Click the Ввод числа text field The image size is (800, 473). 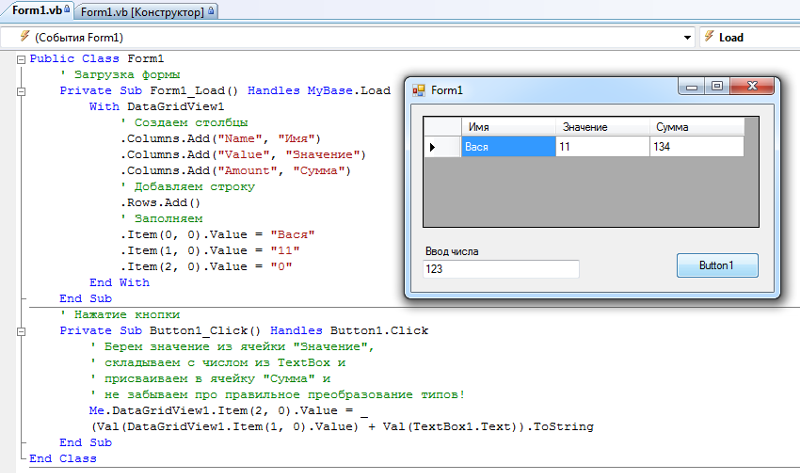click(501, 269)
